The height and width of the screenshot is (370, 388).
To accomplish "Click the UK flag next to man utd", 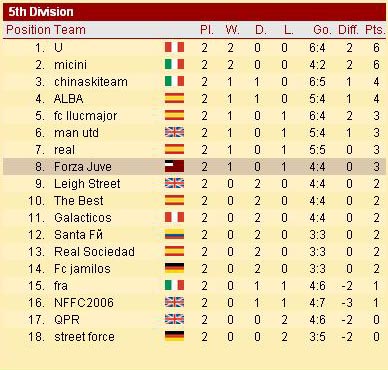I will coord(174,132).
